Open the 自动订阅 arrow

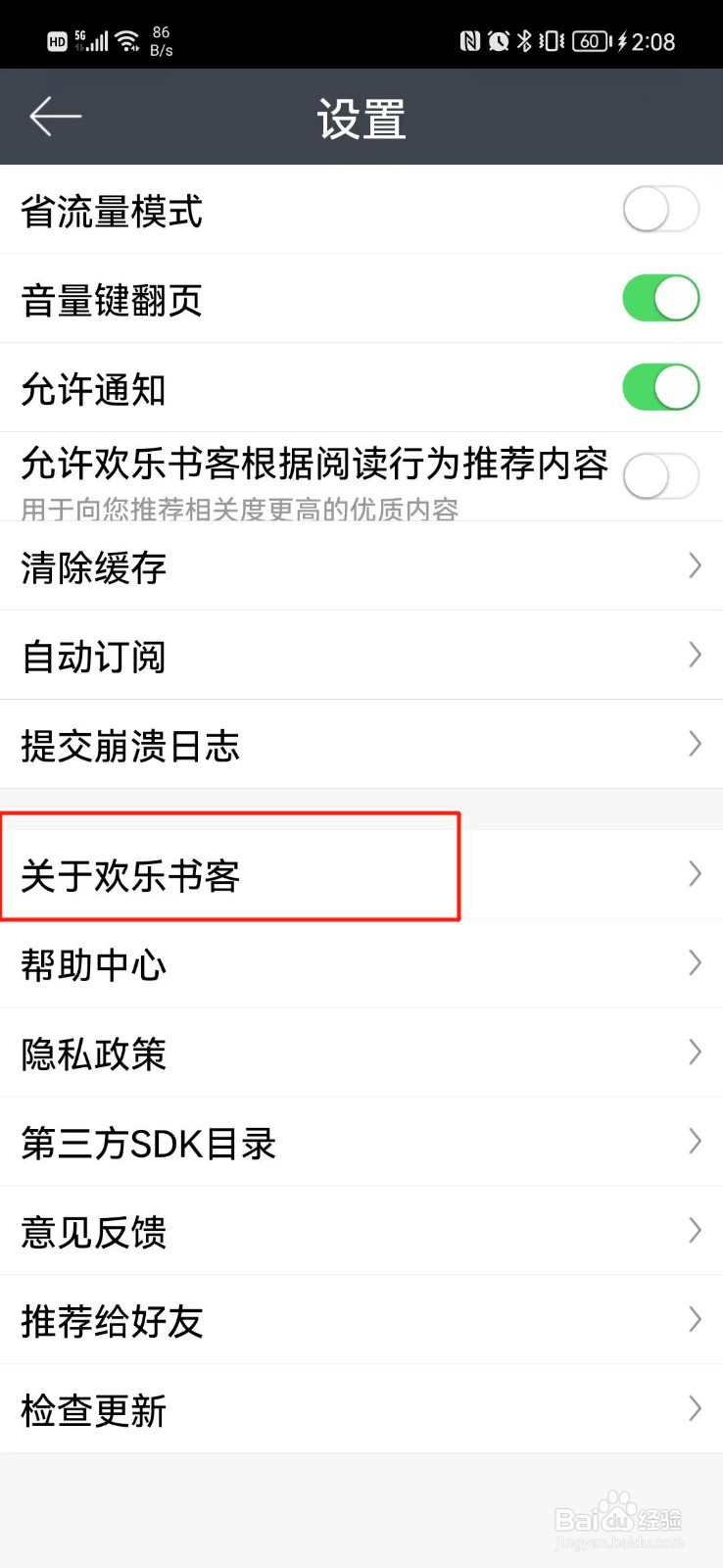[x=695, y=655]
